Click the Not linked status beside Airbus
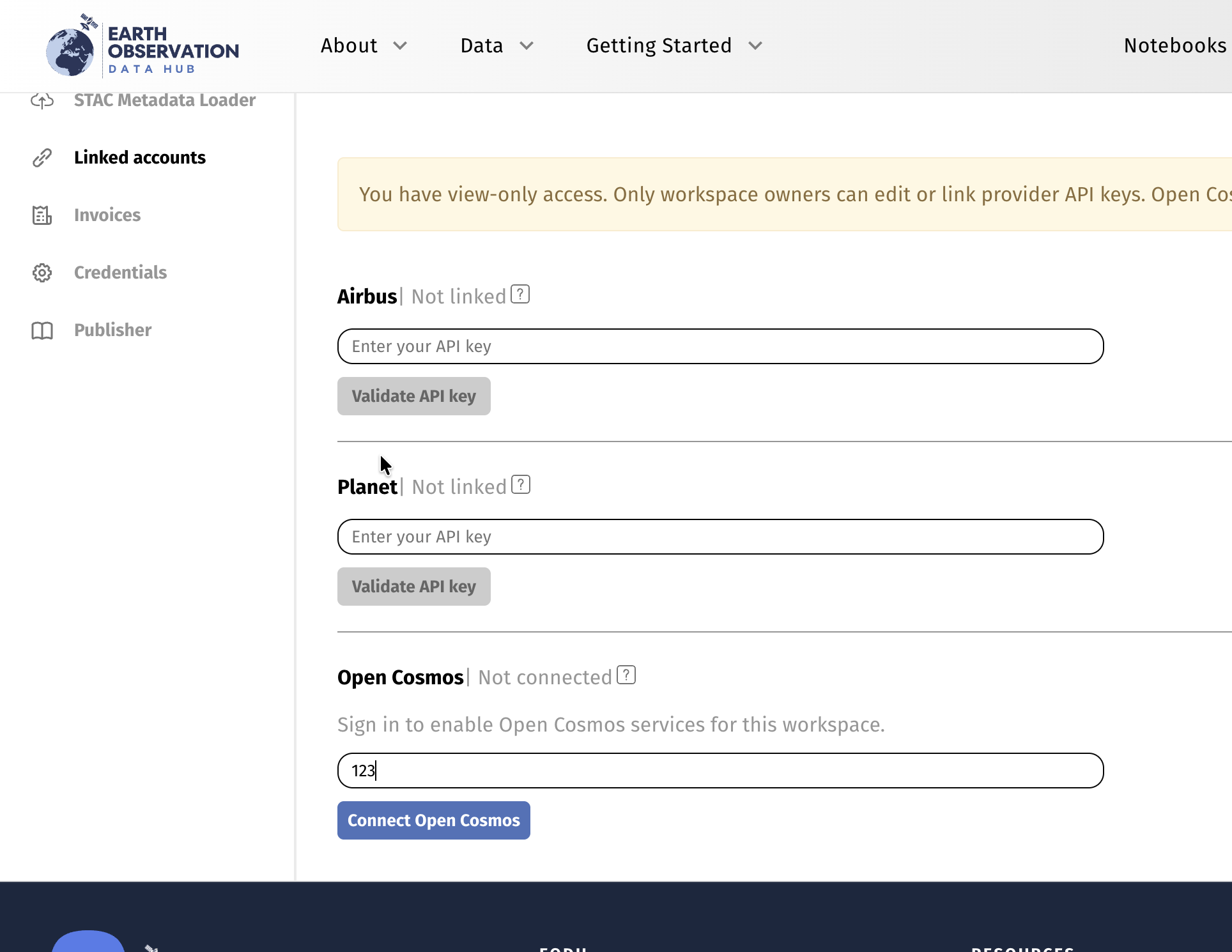The image size is (1232, 952). (x=459, y=296)
